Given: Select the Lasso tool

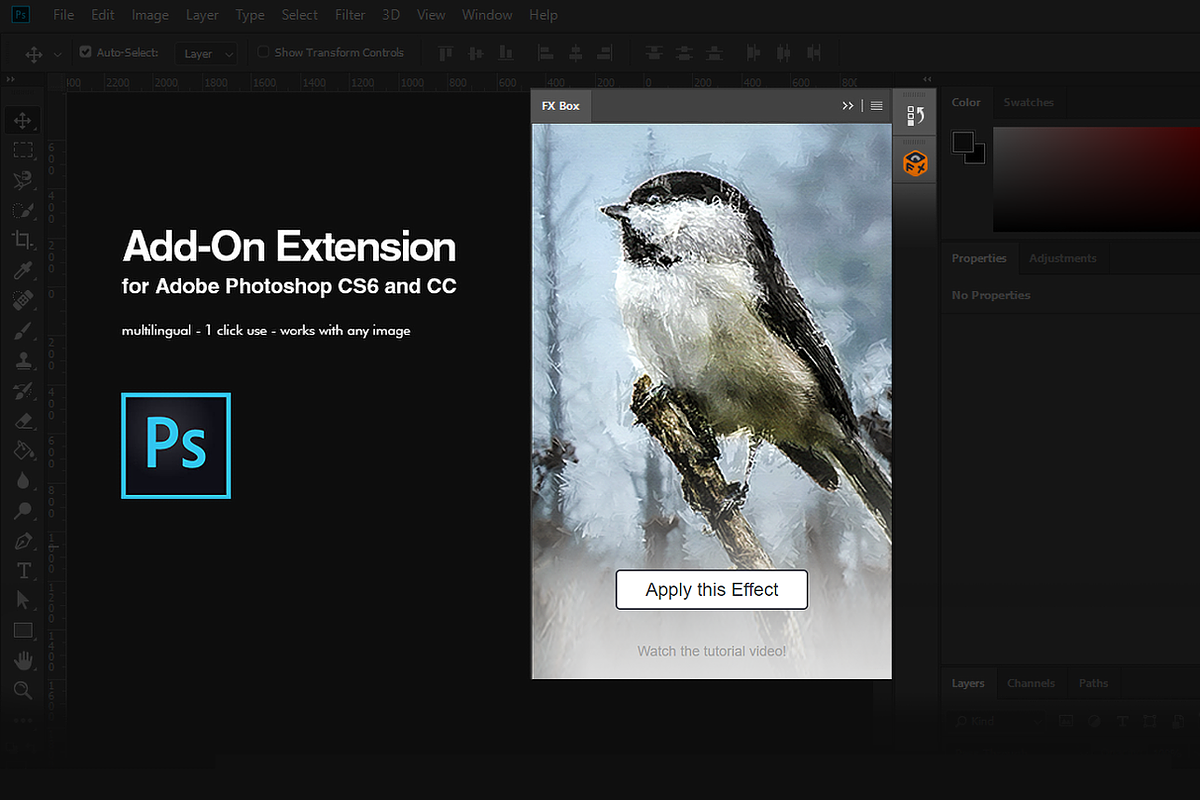Looking at the screenshot, I should pyautogui.click(x=22, y=181).
